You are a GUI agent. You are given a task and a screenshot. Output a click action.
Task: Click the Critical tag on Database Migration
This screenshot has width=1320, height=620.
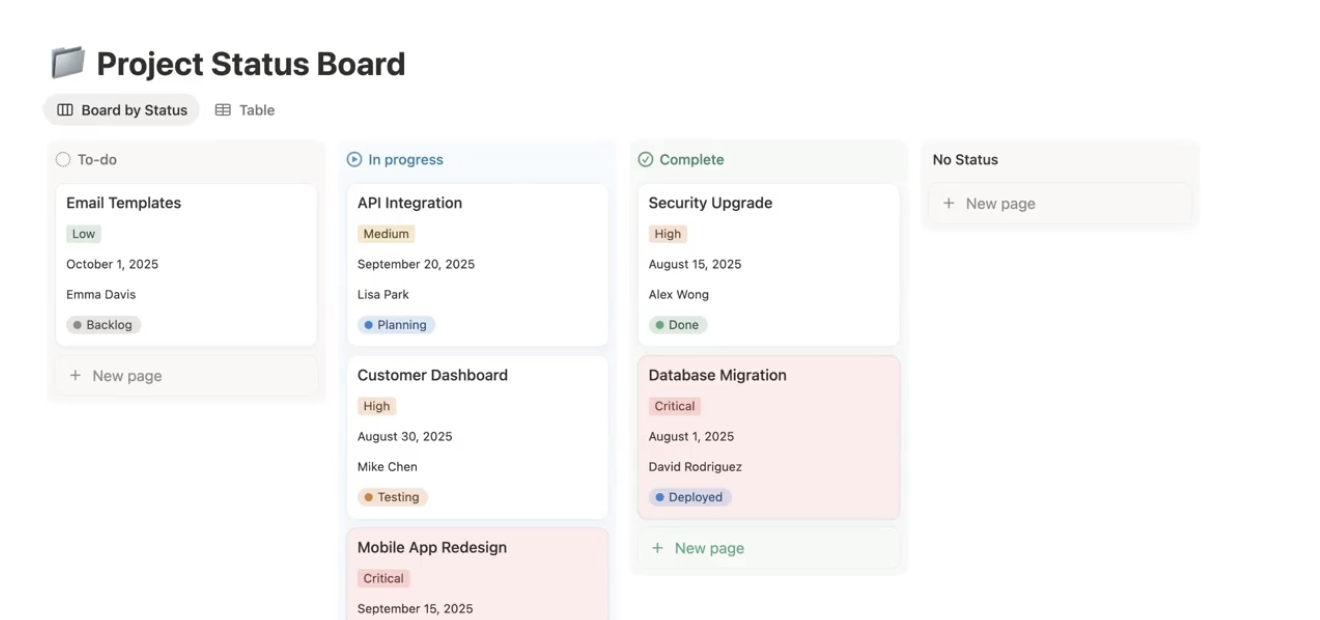[x=674, y=406]
